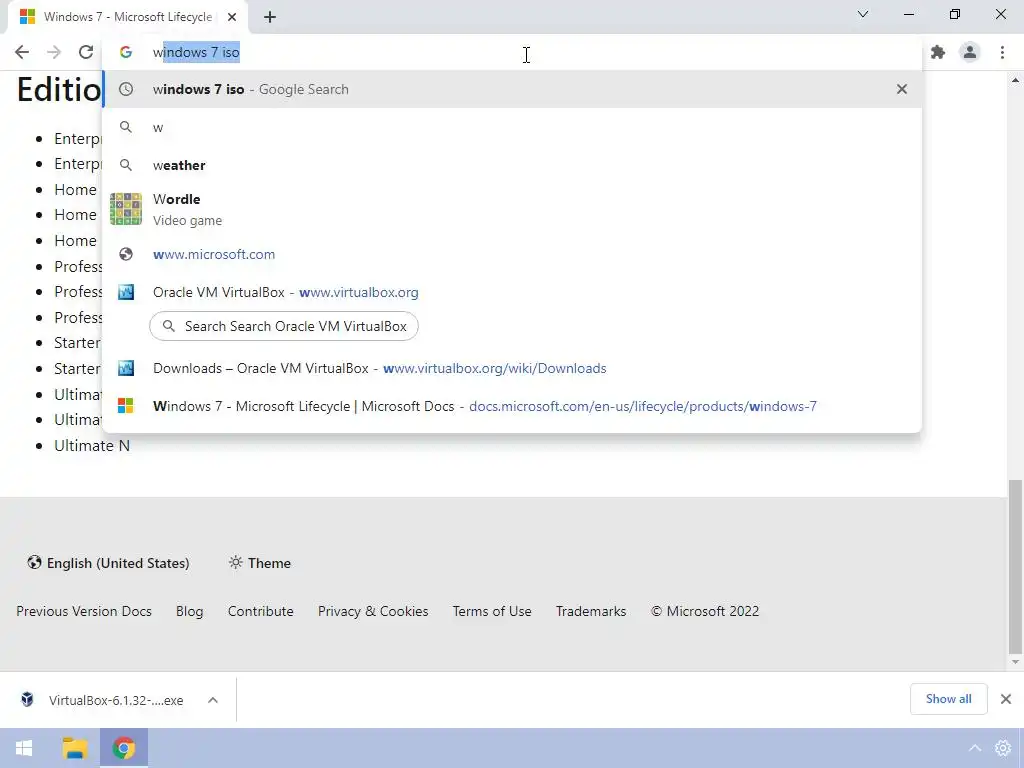Viewport: 1024px width, 768px height.
Task: Click the 'Ultimate N' list item text
Action: coord(92,445)
